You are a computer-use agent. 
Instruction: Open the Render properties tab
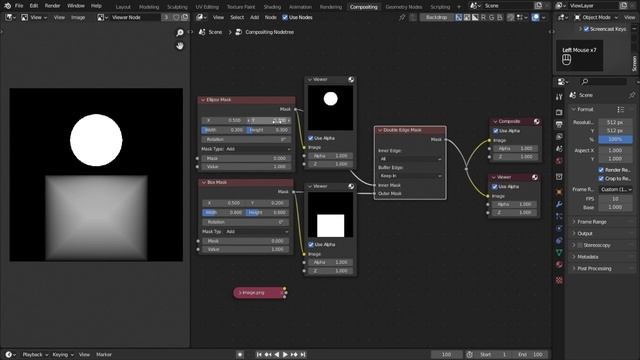click(x=559, y=112)
